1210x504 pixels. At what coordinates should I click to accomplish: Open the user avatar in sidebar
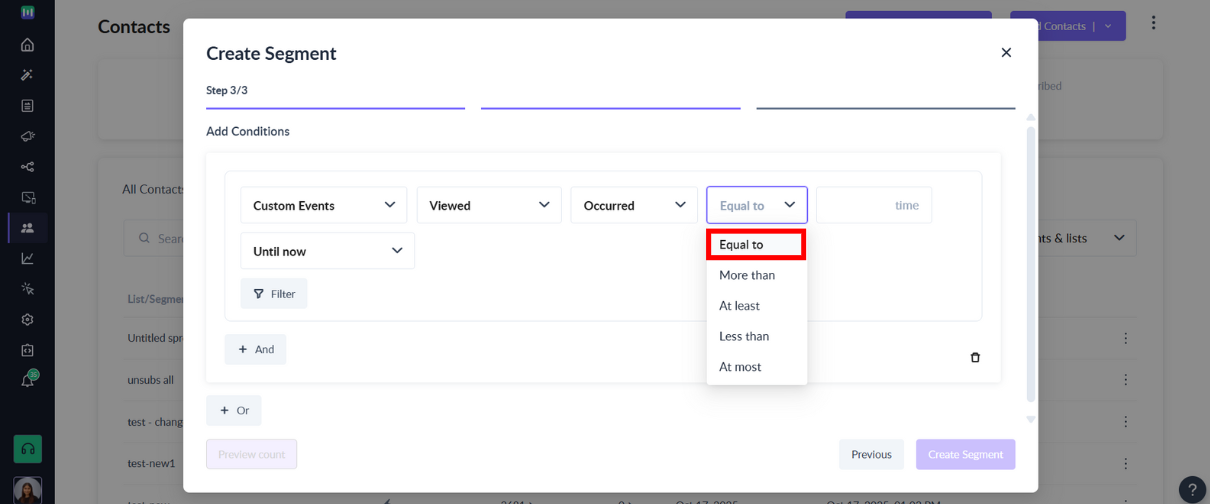pos(28,490)
